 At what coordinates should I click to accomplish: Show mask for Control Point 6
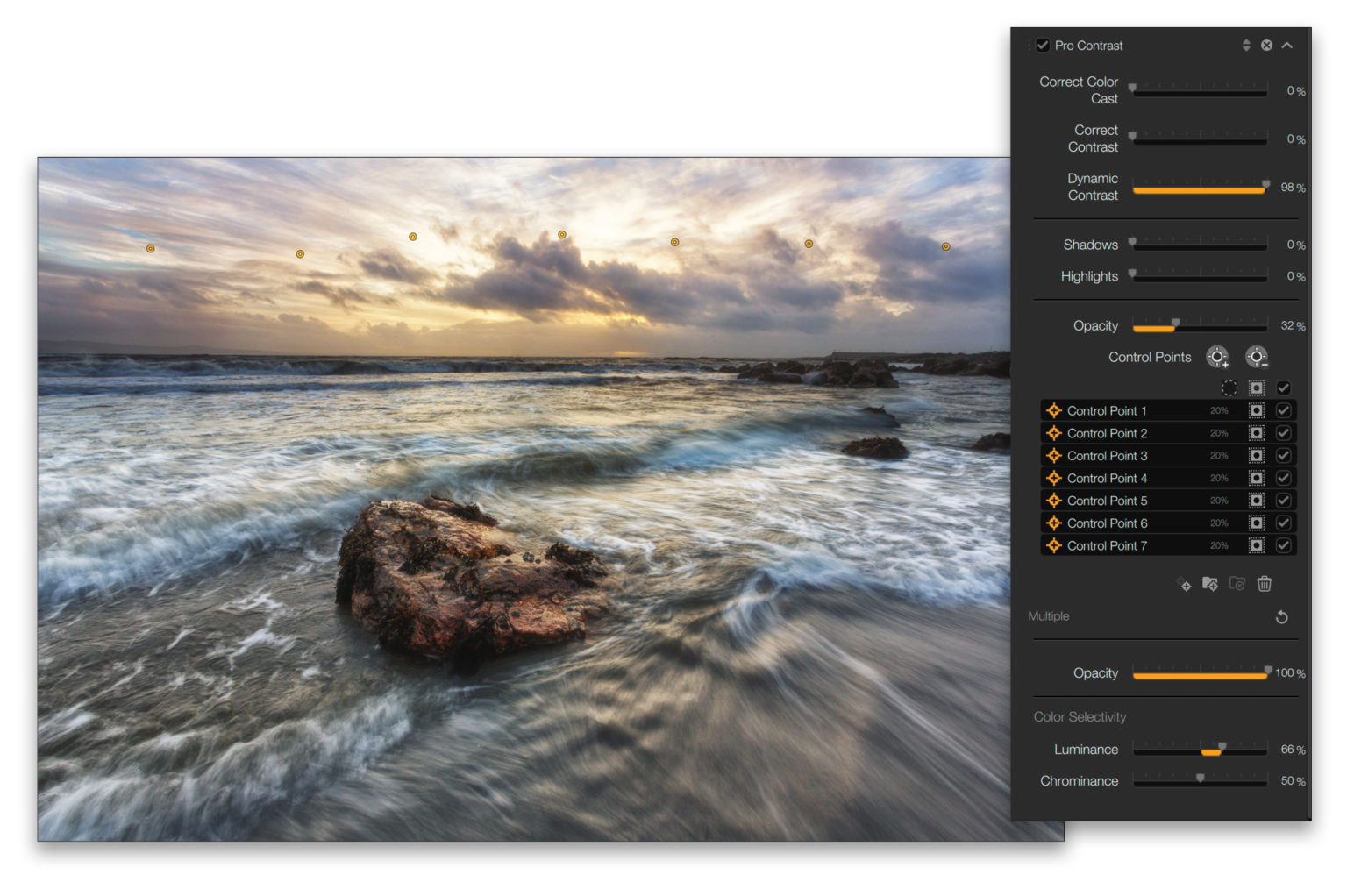(x=1257, y=523)
